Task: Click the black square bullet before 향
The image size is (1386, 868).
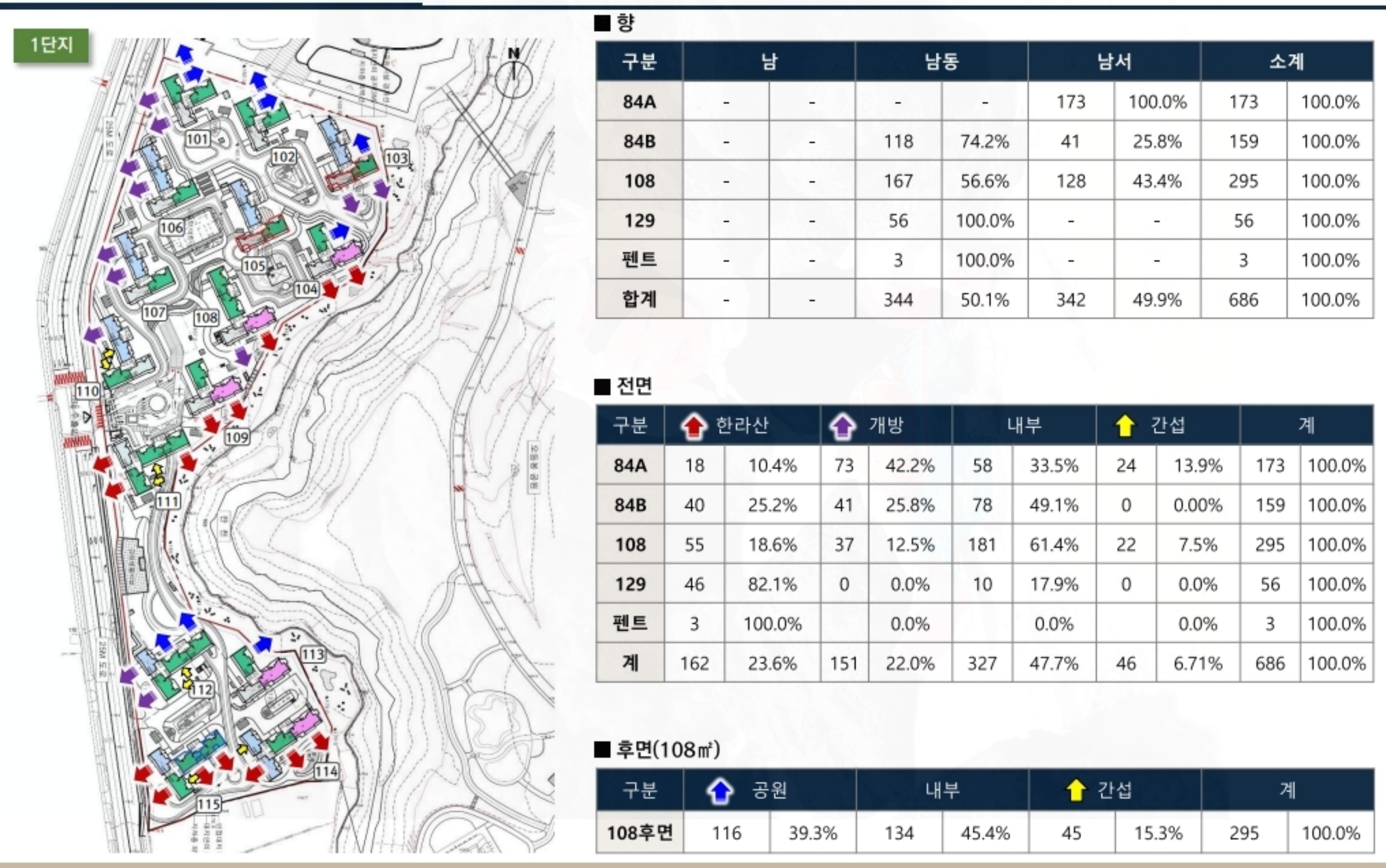Action: (602, 23)
